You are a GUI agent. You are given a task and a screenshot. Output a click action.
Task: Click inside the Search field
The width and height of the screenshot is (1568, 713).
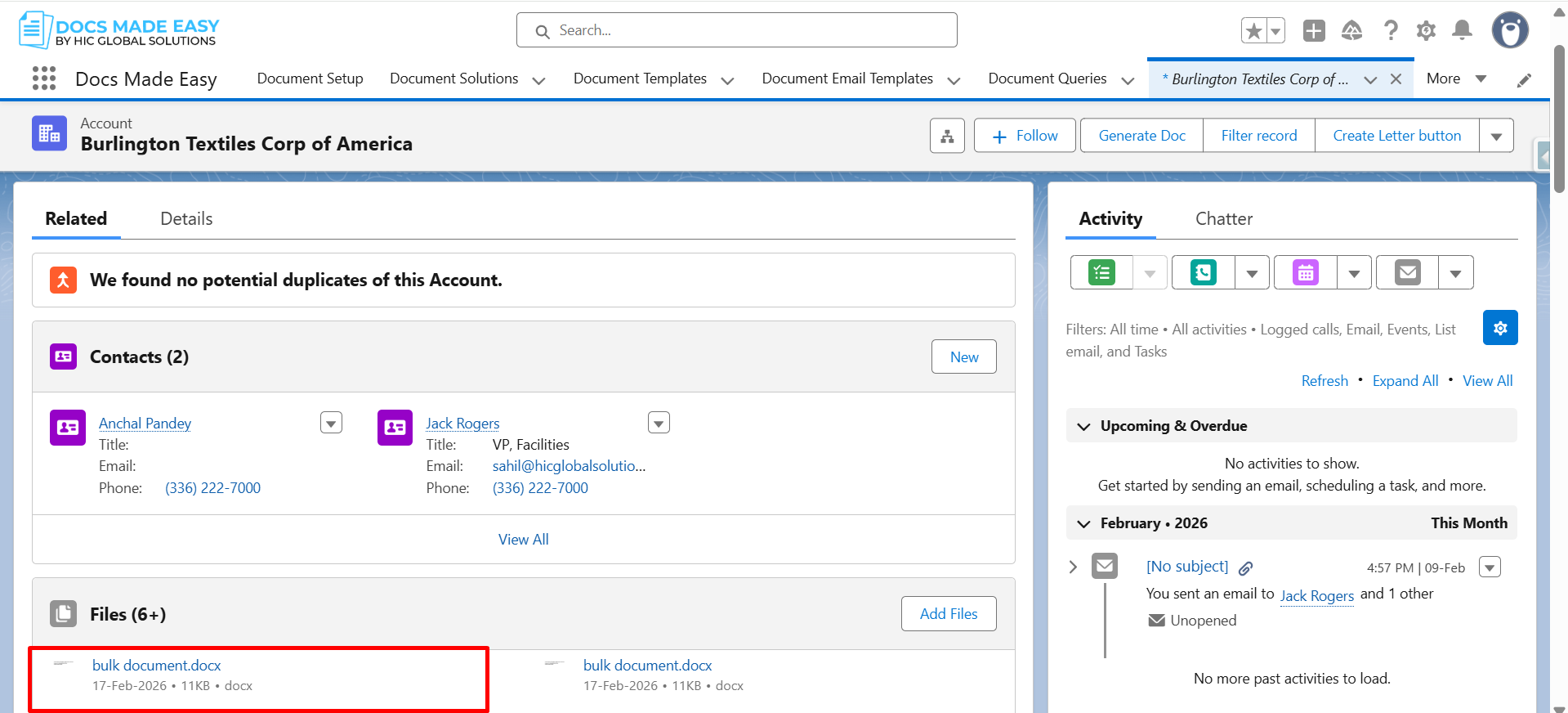736,30
